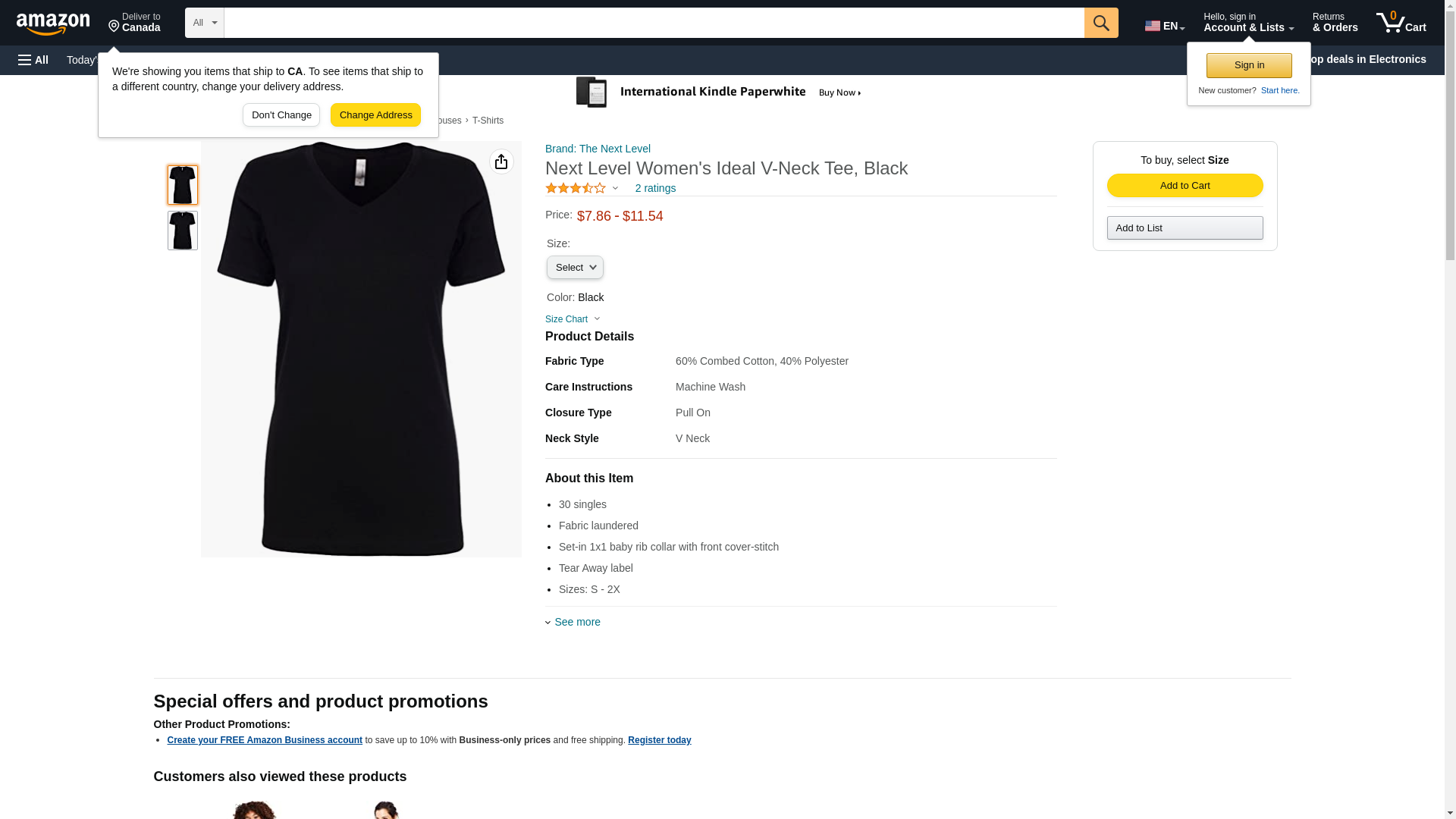The width and height of the screenshot is (1456, 819).
Task: Expand the Size Select dropdown
Action: point(575,267)
